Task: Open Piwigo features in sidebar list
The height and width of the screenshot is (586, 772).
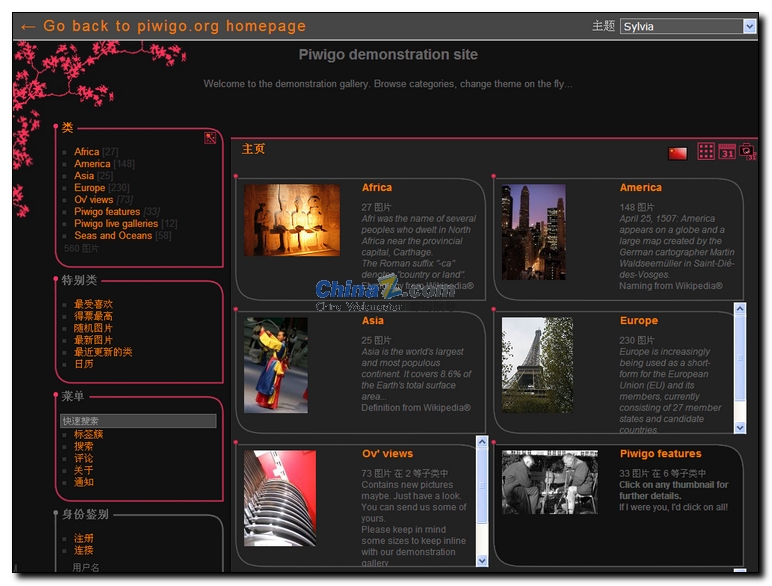Action: click(x=107, y=212)
